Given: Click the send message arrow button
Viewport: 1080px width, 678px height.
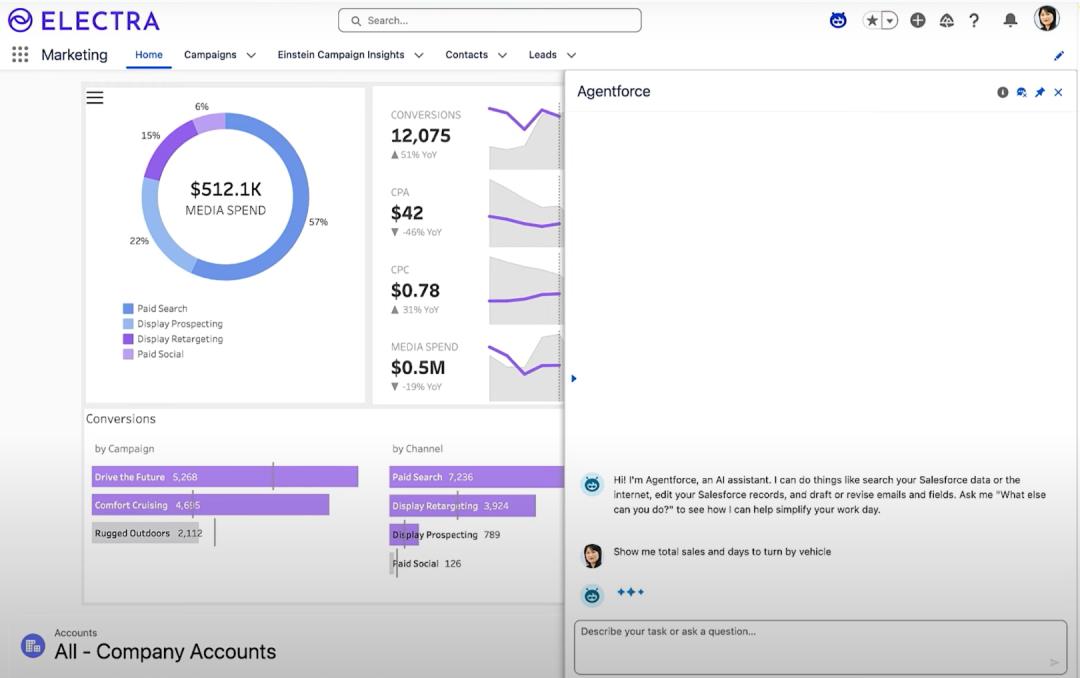Looking at the screenshot, I should pos(1054,662).
